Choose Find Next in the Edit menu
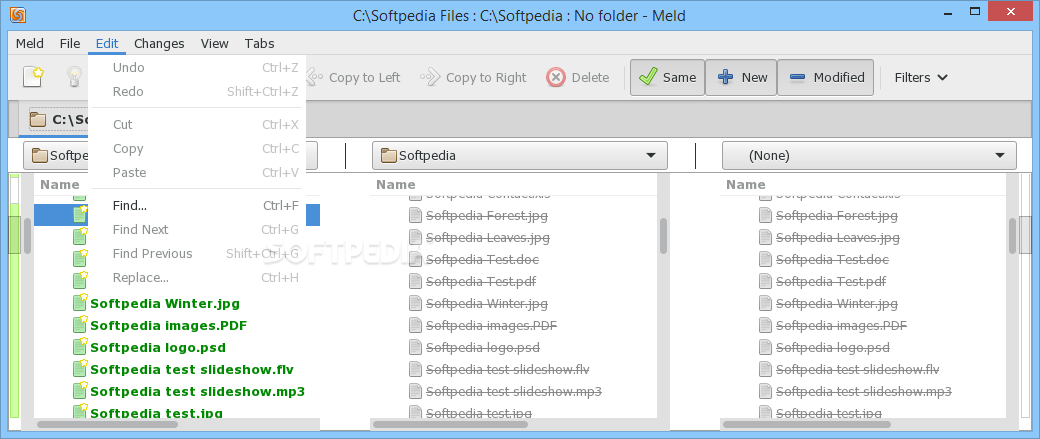The width and height of the screenshot is (1040, 439). point(196,229)
